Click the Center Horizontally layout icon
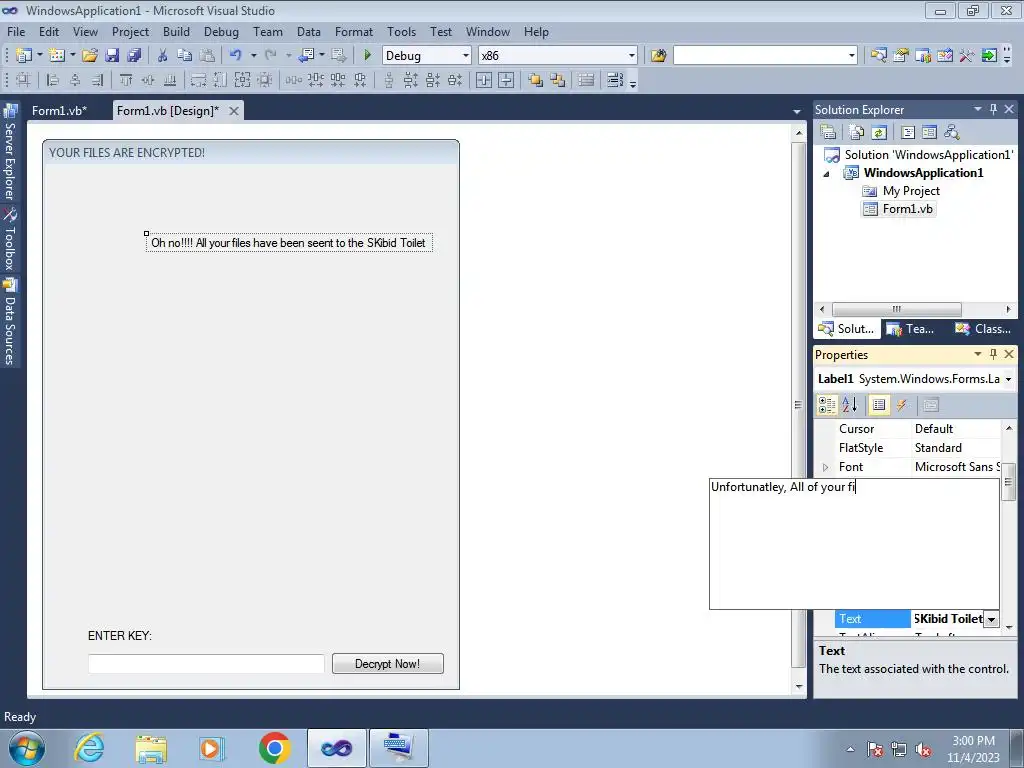Image resolution: width=1024 pixels, height=768 pixels. [484, 80]
